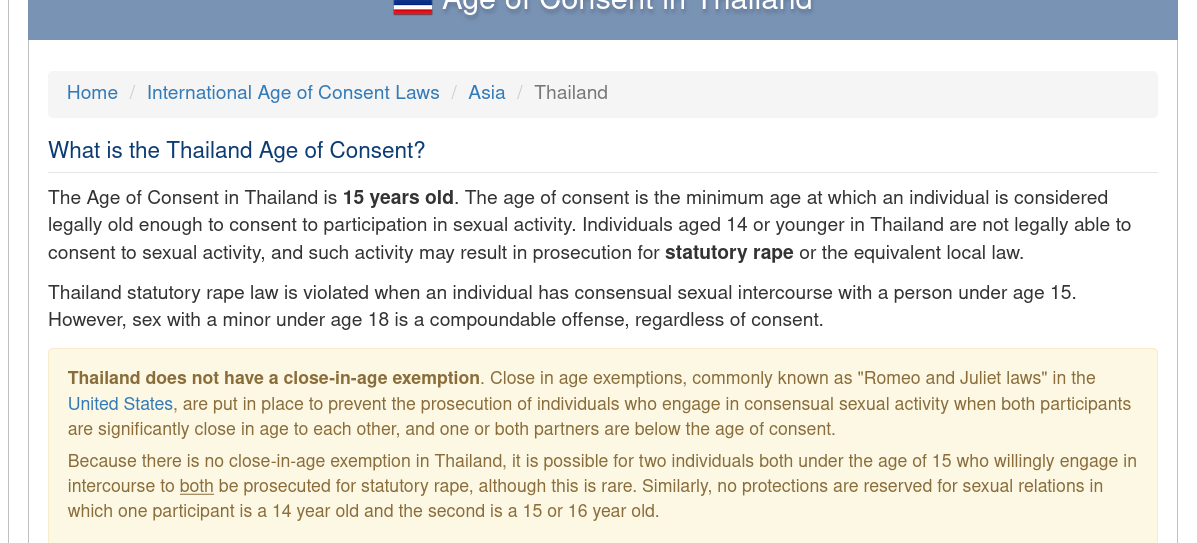The height and width of the screenshot is (543, 1197).
Task: Click the Thailand flag icon in header
Action: point(413,7)
